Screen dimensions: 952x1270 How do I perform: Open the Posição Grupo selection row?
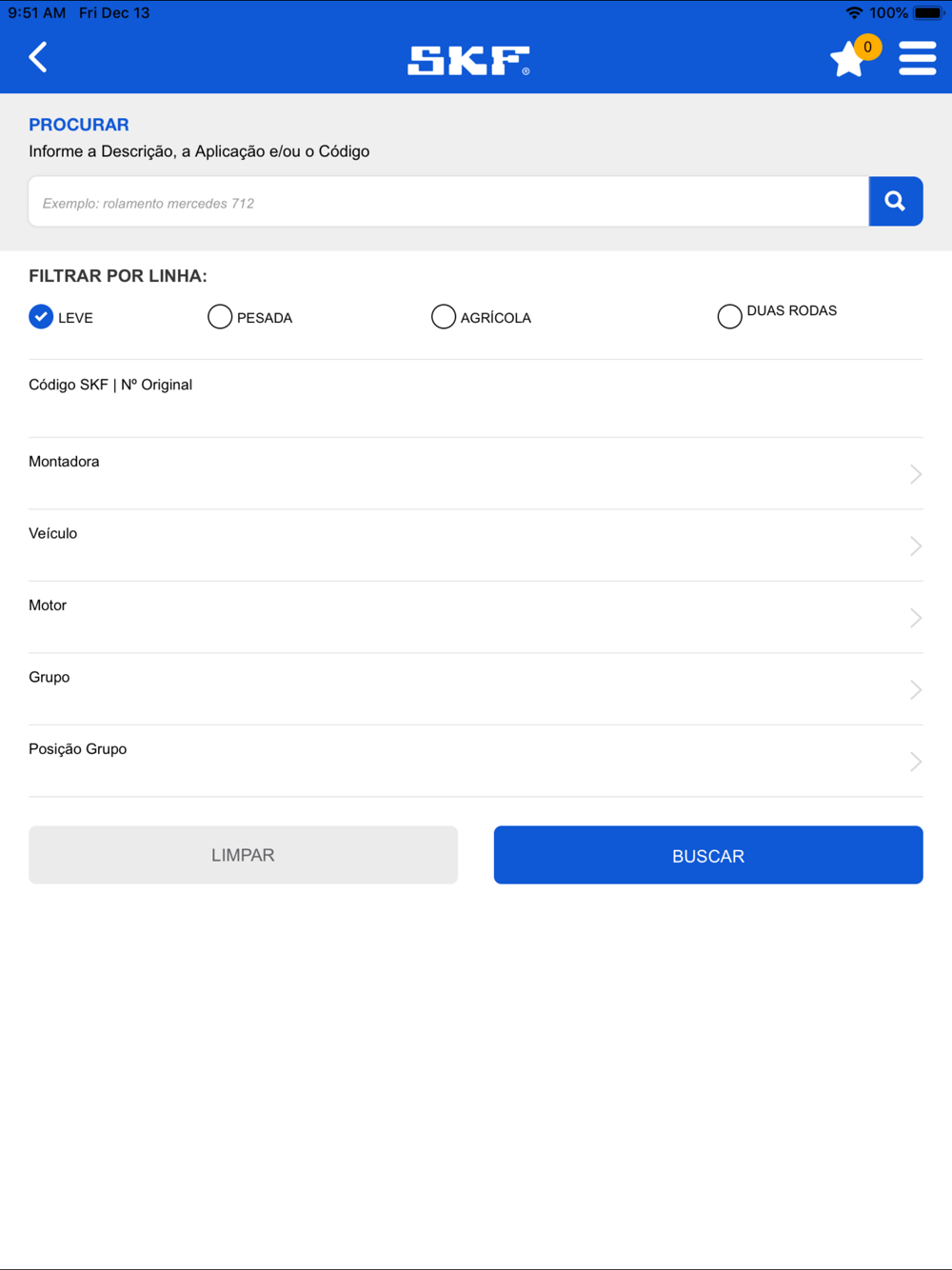pyautogui.click(x=476, y=762)
